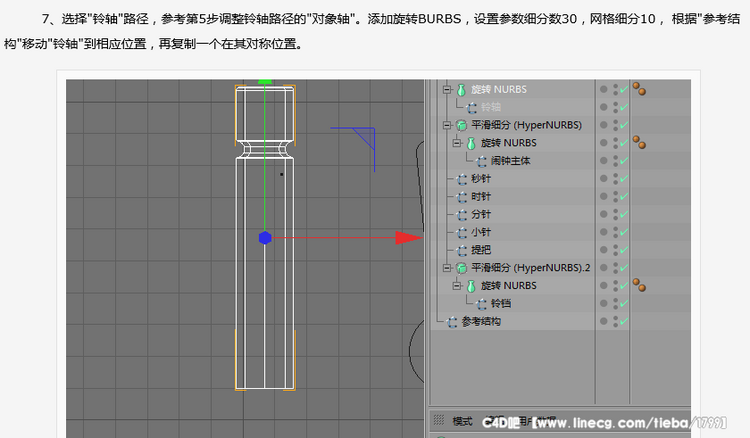Select the Phong tag on 旋转 NURBS above 闹钟主体
This screenshot has height=438, width=750.
[639, 142]
